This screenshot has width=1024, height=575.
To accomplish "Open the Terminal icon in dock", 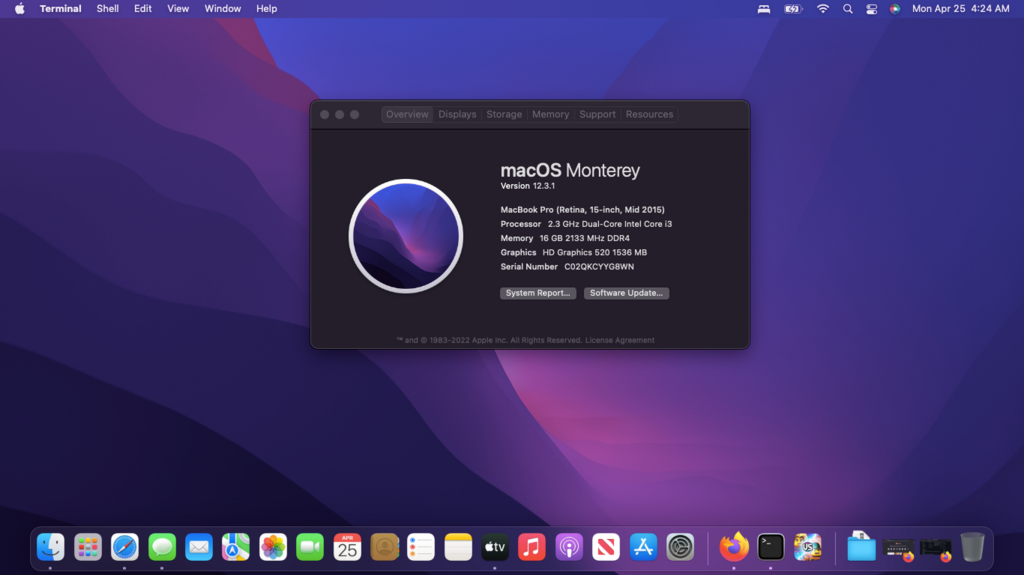I will click(771, 547).
